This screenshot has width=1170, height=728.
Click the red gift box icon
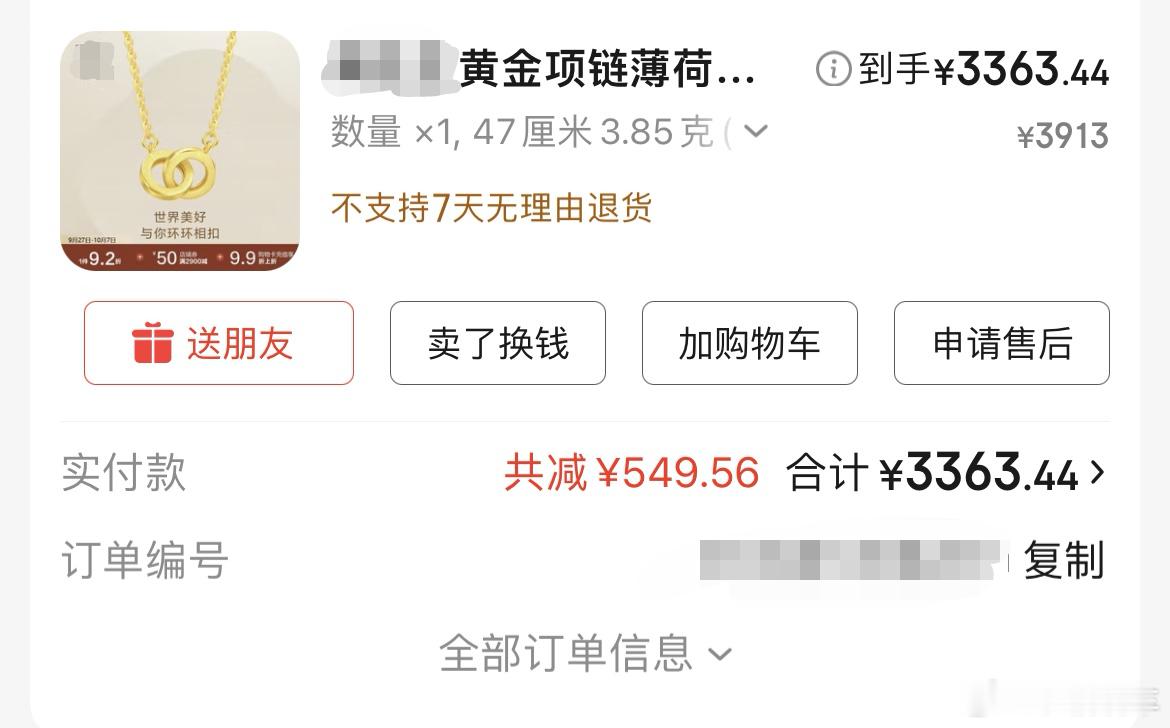(x=153, y=343)
